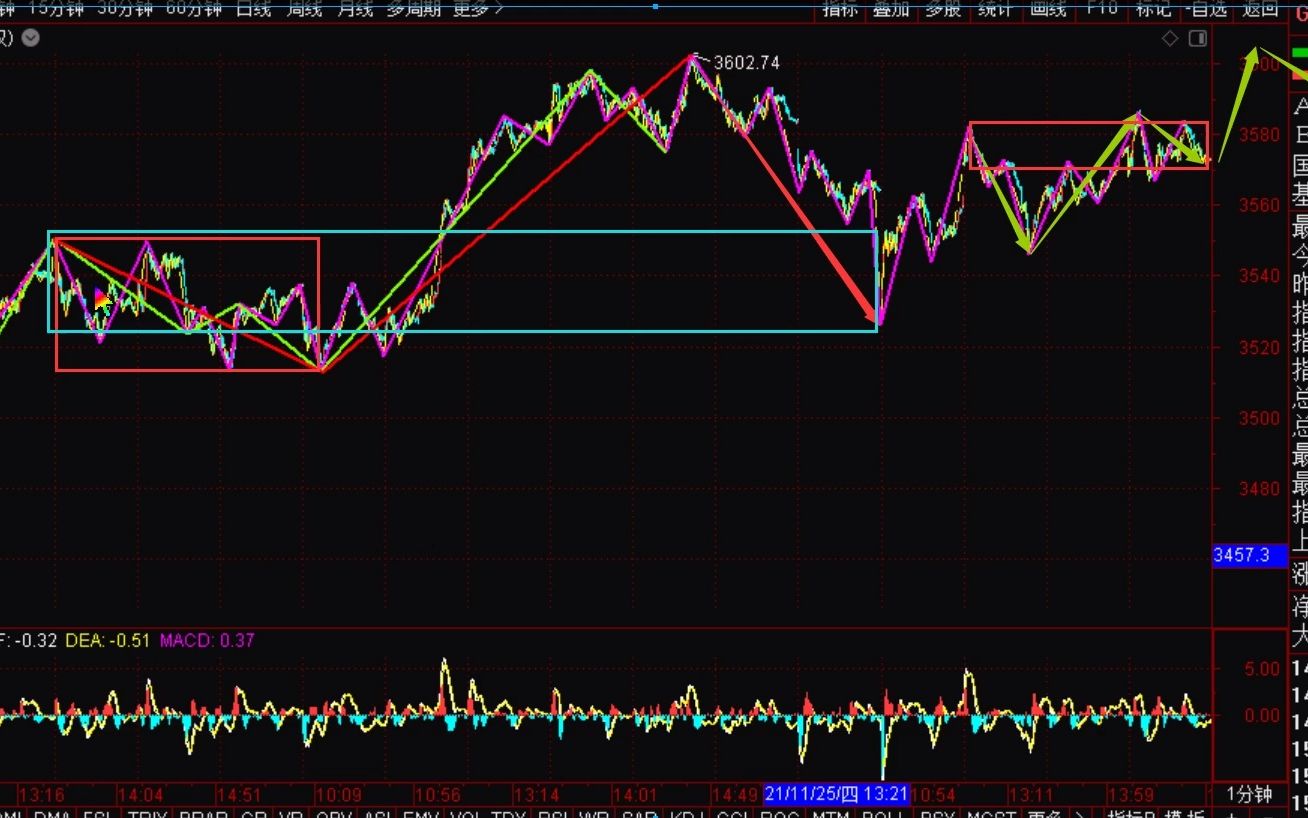
Task: Toggle the side panel layout icon
Action: [1197, 38]
